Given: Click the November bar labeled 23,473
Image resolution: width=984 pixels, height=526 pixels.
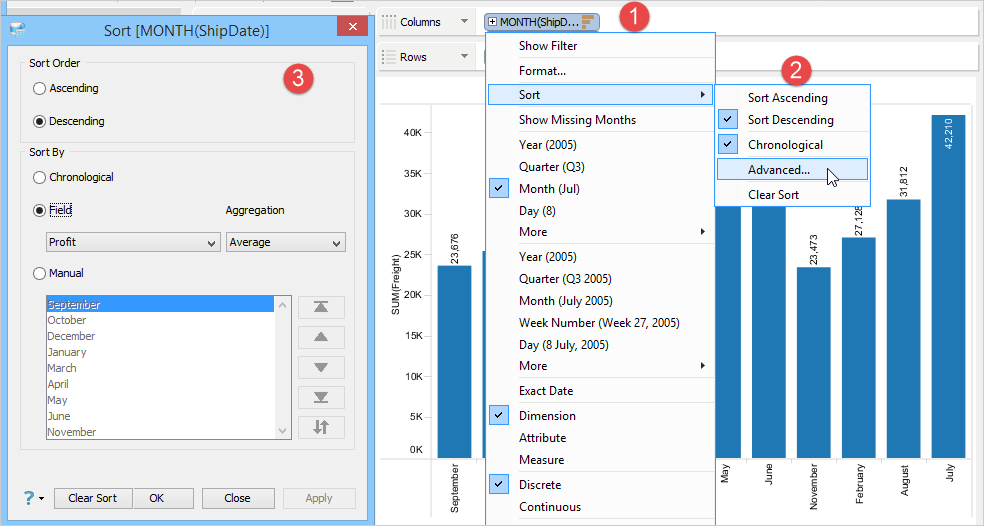Looking at the screenshot, I should point(813,363).
